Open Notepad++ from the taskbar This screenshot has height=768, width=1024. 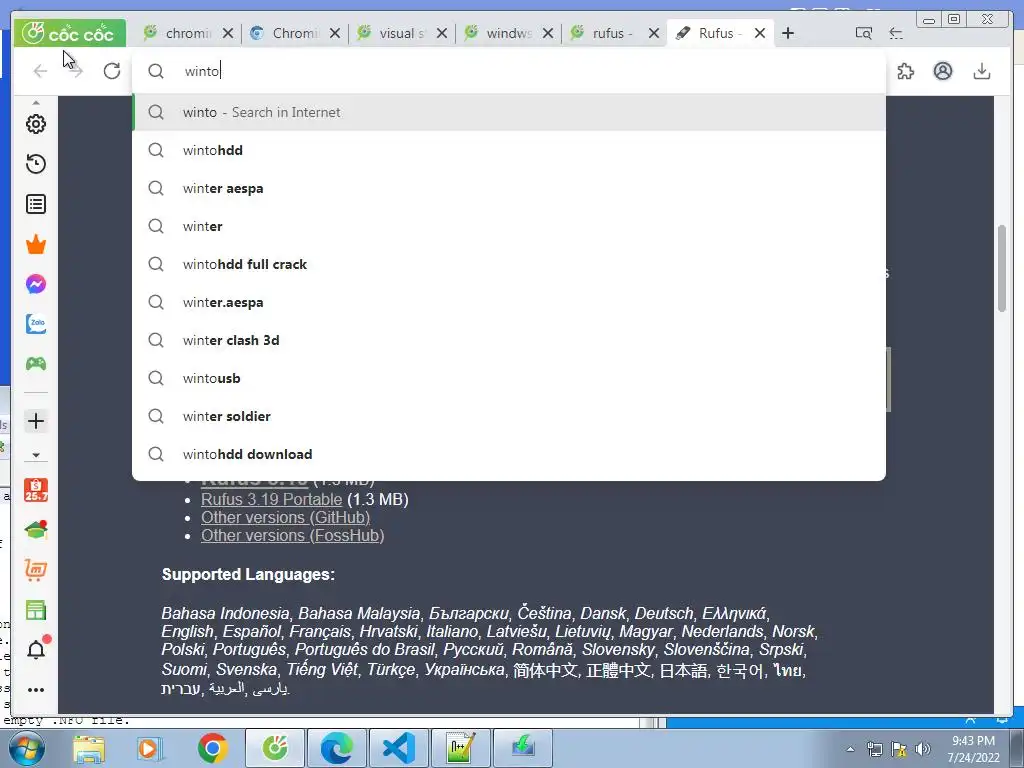coord(460,748)
